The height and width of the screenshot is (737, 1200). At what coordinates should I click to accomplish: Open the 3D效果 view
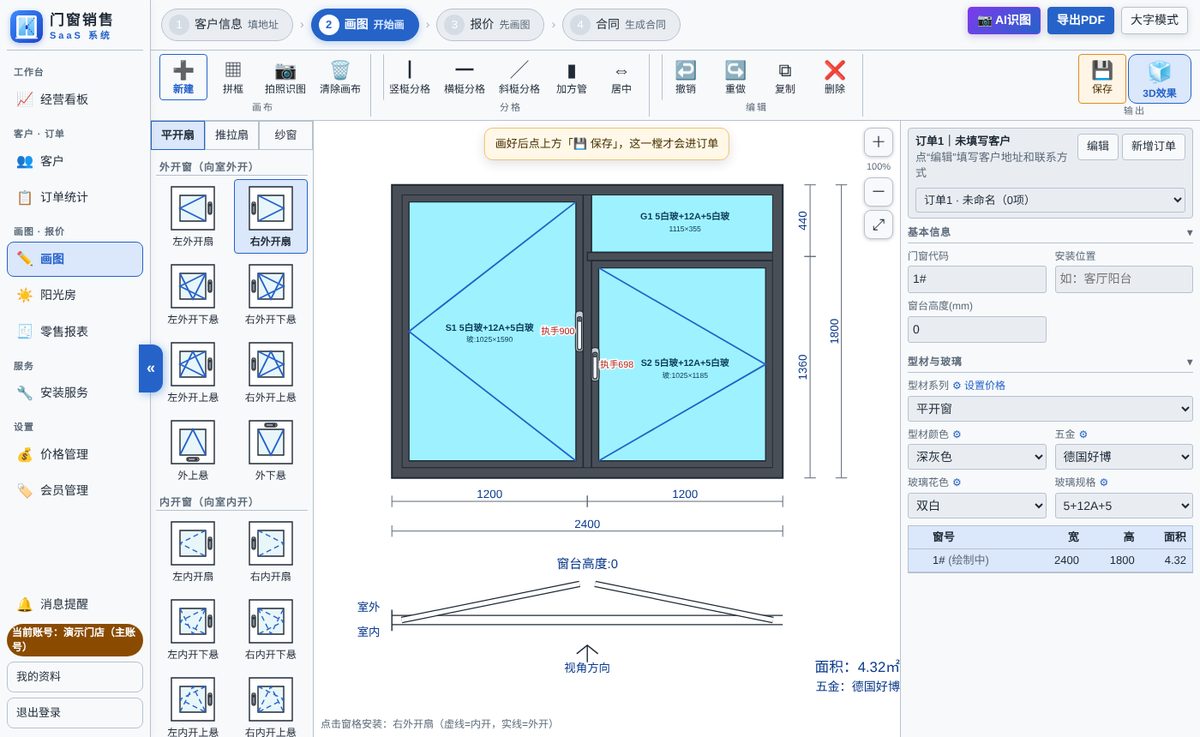pyautogui.click(x=1159, y=78)
